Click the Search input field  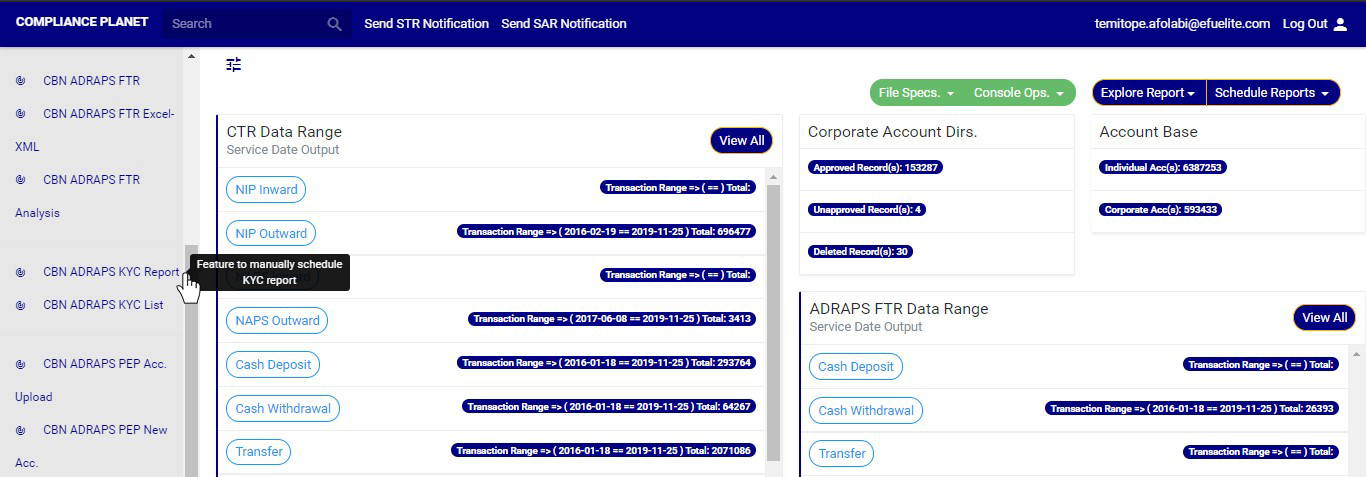point(245,24)
